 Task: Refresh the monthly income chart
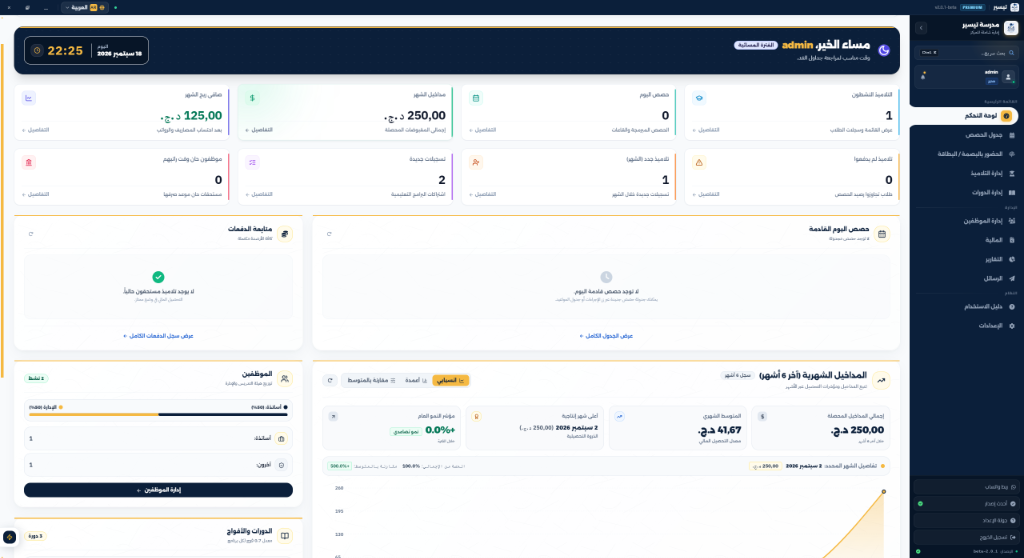pos(330,380)
